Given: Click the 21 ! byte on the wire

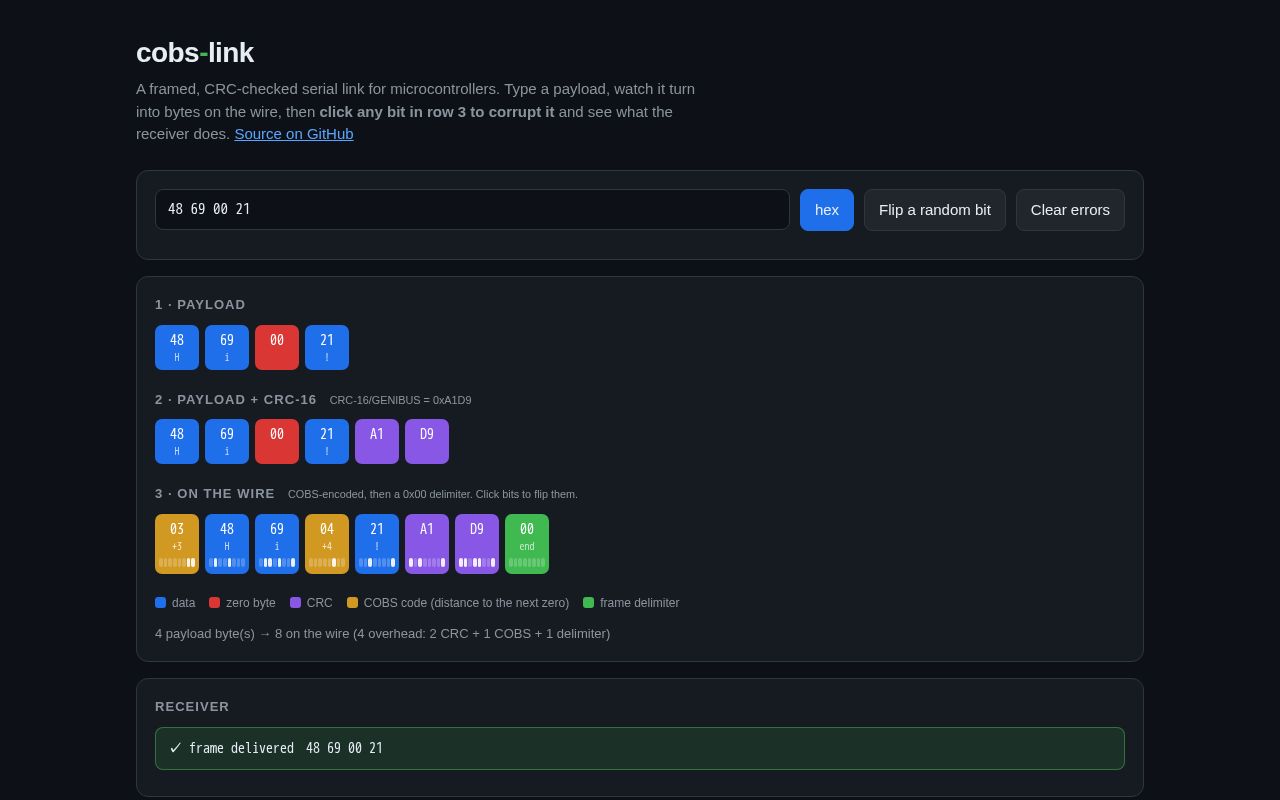Looking at the screenshot, I should 377,544.
